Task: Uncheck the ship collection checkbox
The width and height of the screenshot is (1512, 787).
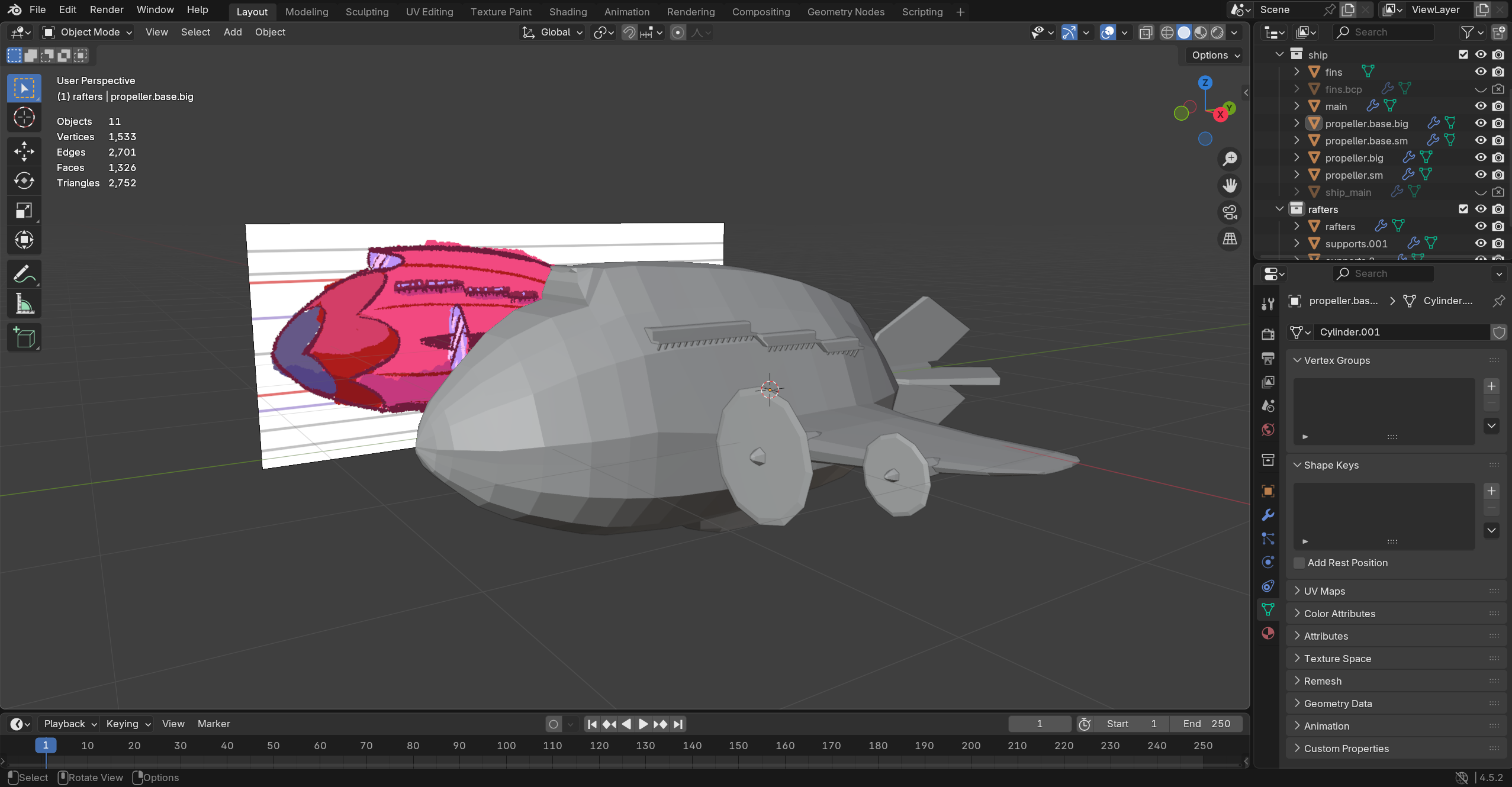Action: coord(1463,54)
